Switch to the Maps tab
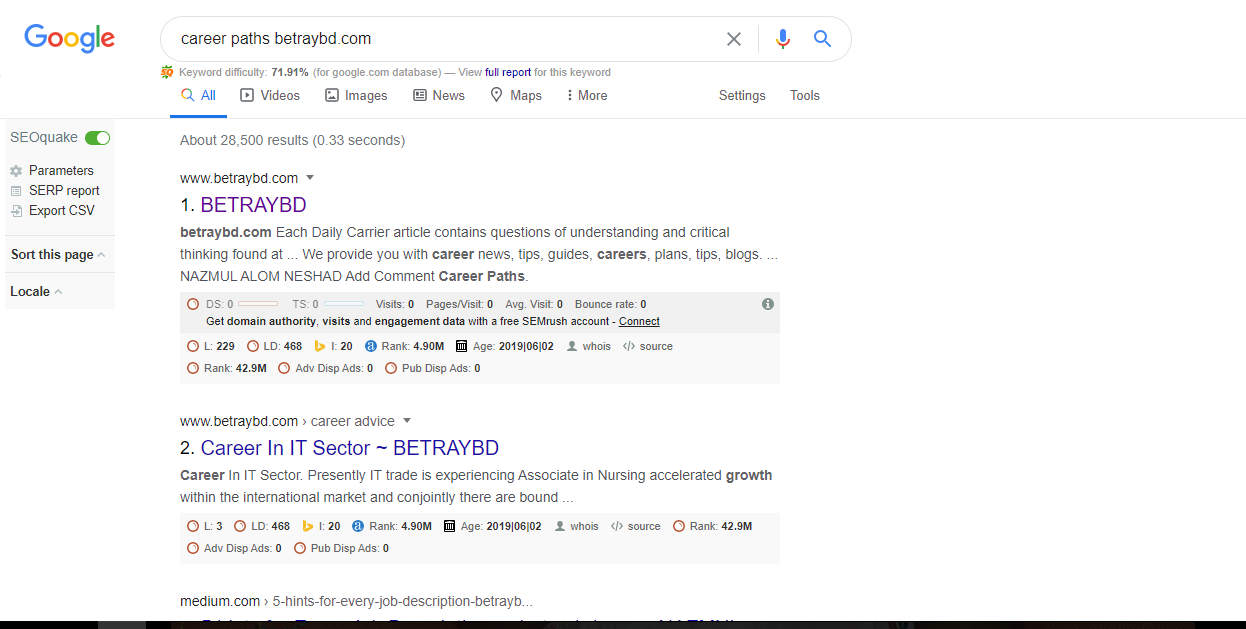The width and height of the screenshot is (1246, 629). point(516,96)
